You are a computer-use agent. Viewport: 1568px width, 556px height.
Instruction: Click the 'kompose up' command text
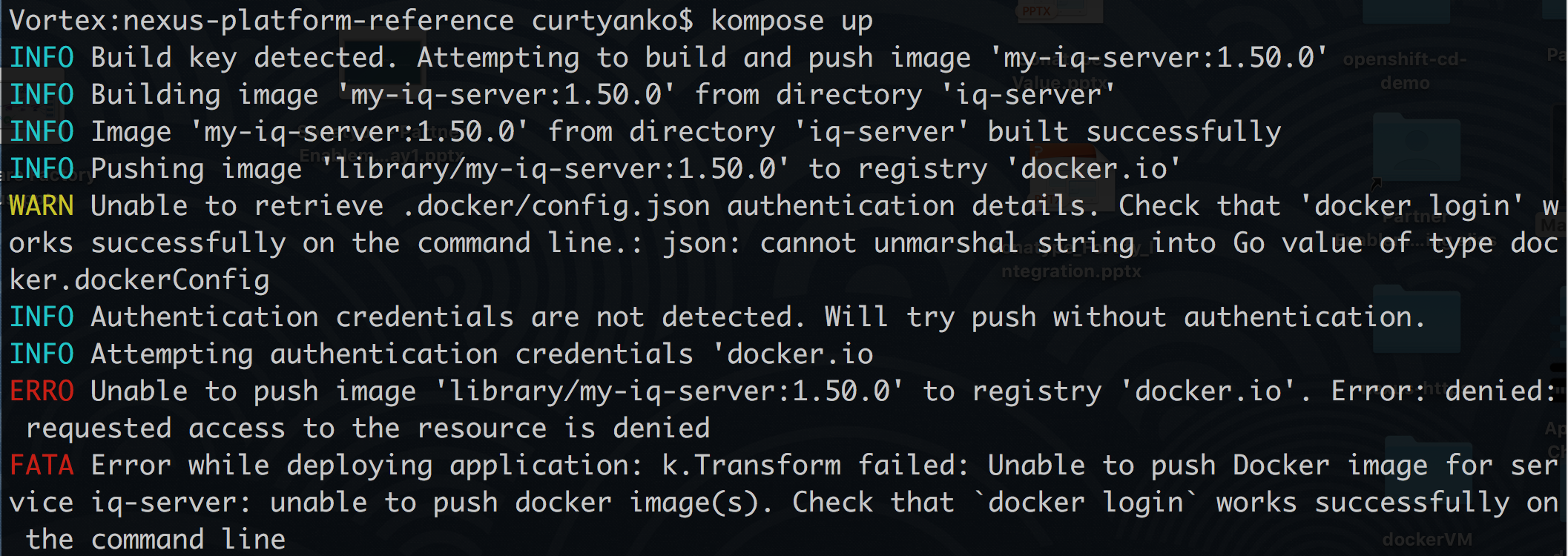coord(791,21)
